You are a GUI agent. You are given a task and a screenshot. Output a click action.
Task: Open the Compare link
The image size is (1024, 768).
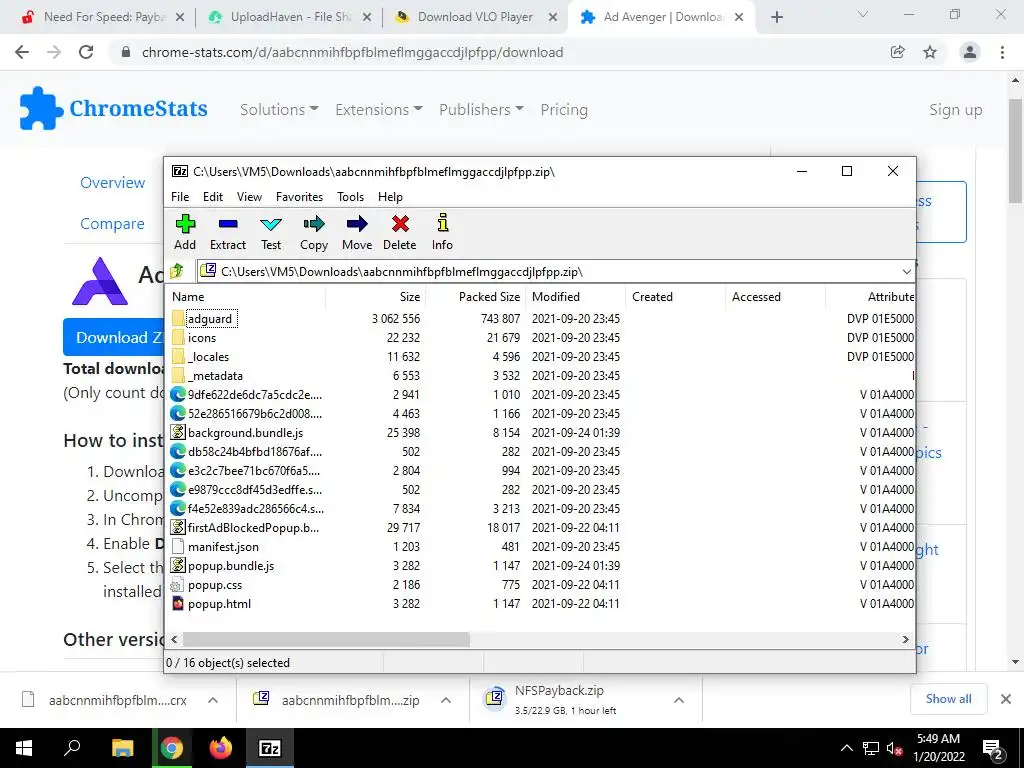coord(112,223)
